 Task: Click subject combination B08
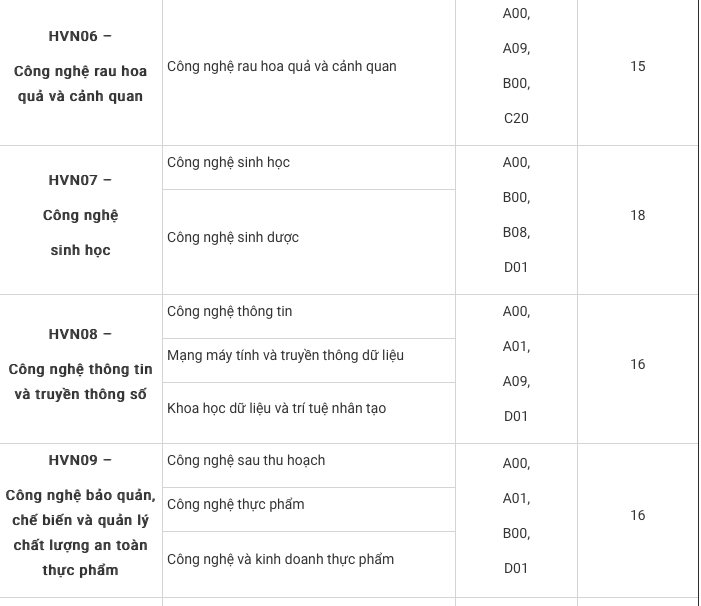click(516, 232)
